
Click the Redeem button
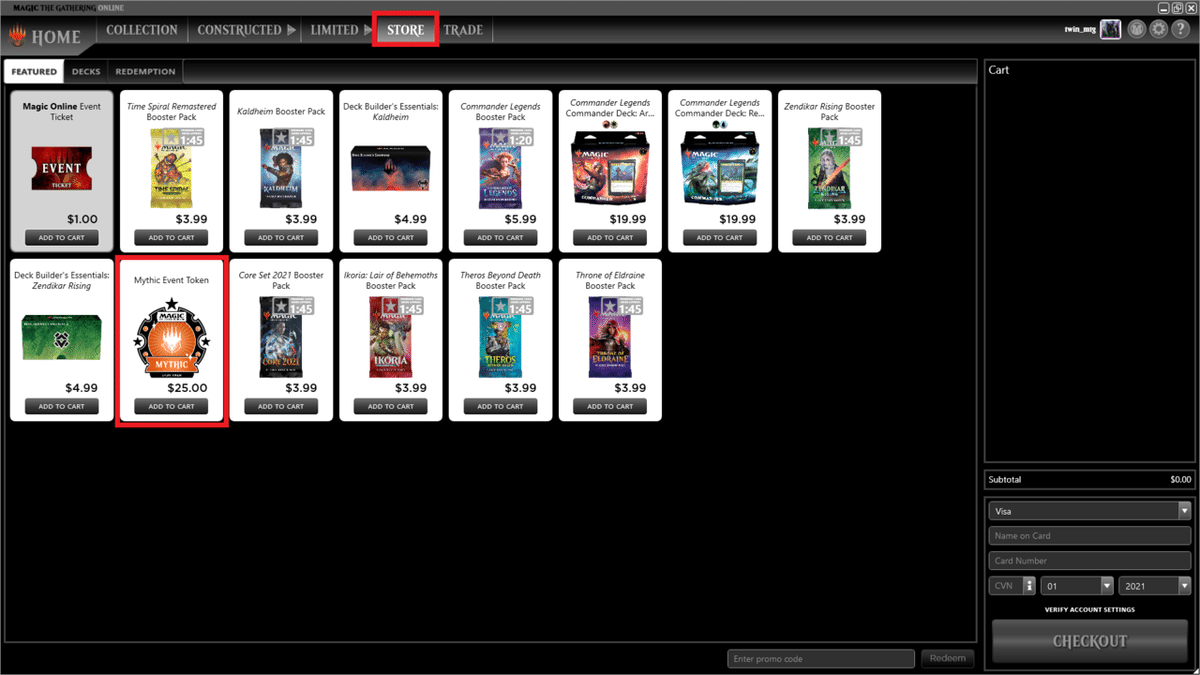pos(948,658)
